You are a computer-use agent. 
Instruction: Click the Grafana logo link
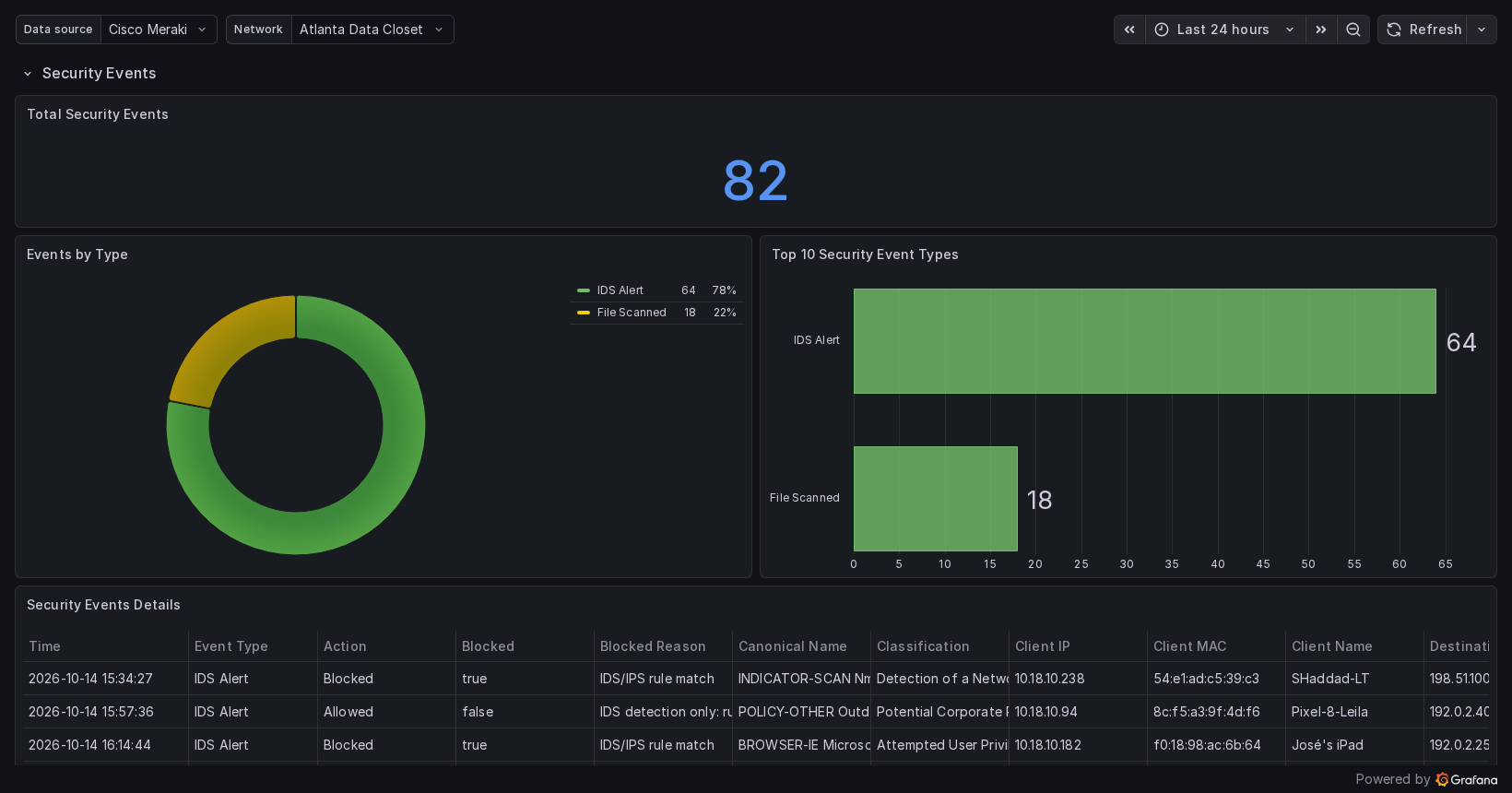click(1467, 780)
